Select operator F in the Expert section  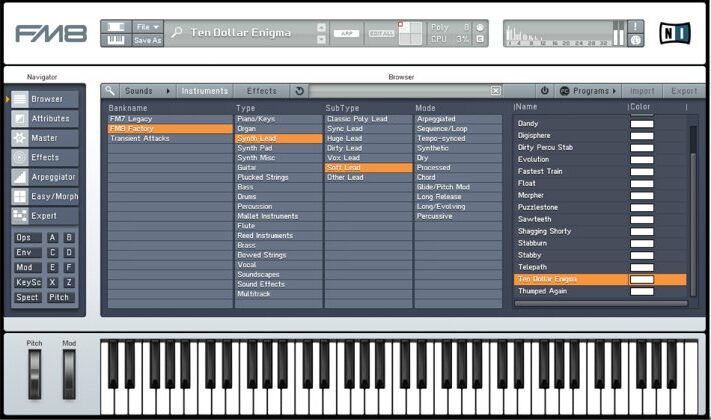pos(69,268)
